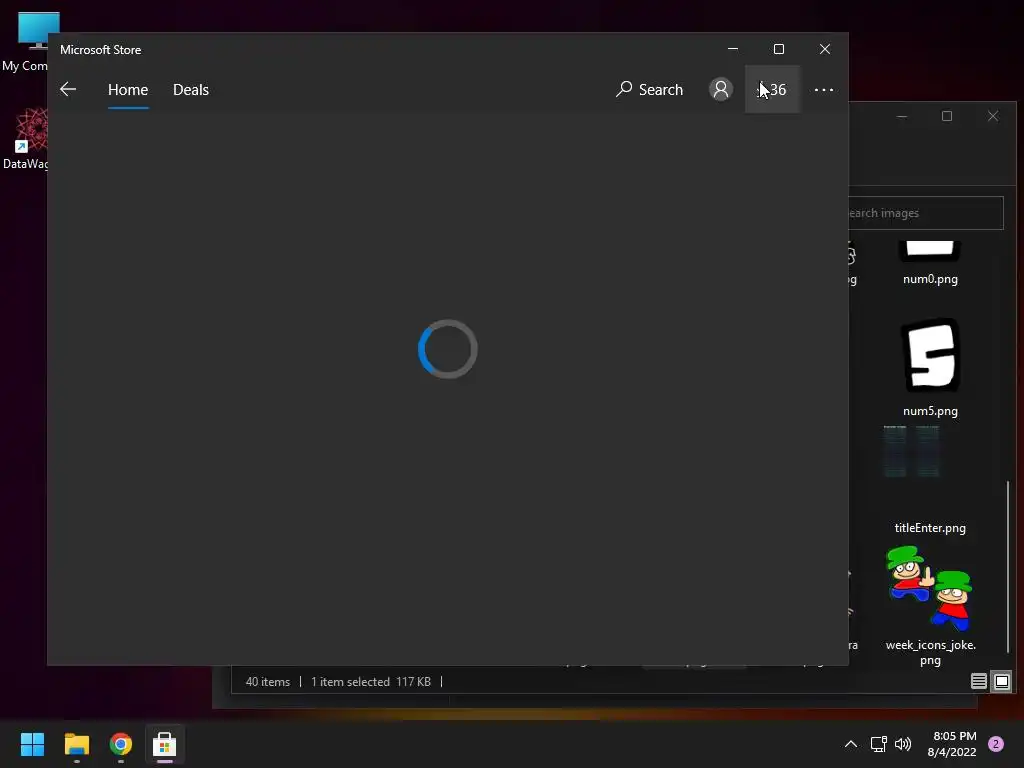Click the titleEnter.png file name

[930, 528]
